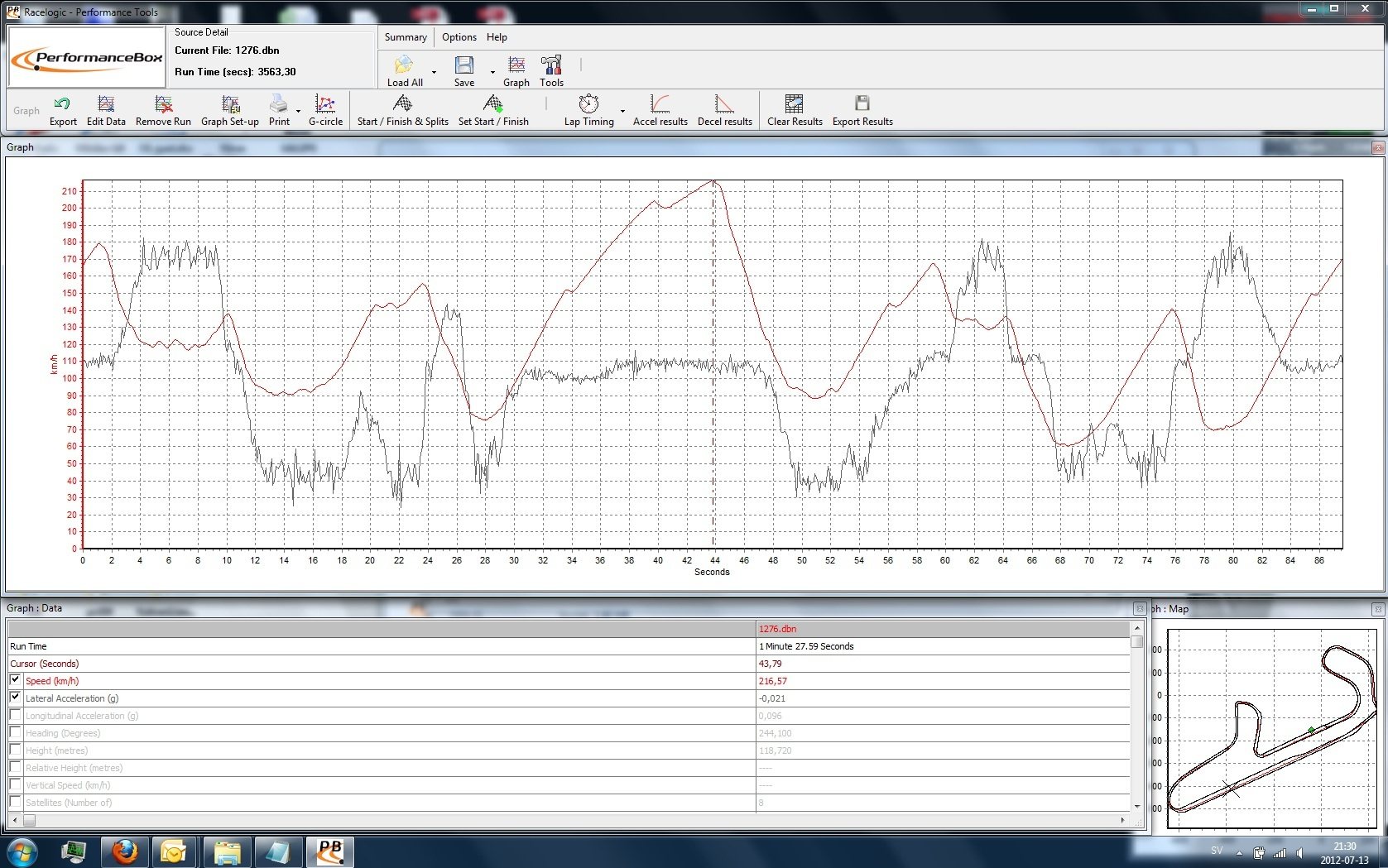Image resolution: width=1388 pixels, height=868 pixels.
Task: Open the folder icon in the taskbar
Action: [x=227, y=851]
